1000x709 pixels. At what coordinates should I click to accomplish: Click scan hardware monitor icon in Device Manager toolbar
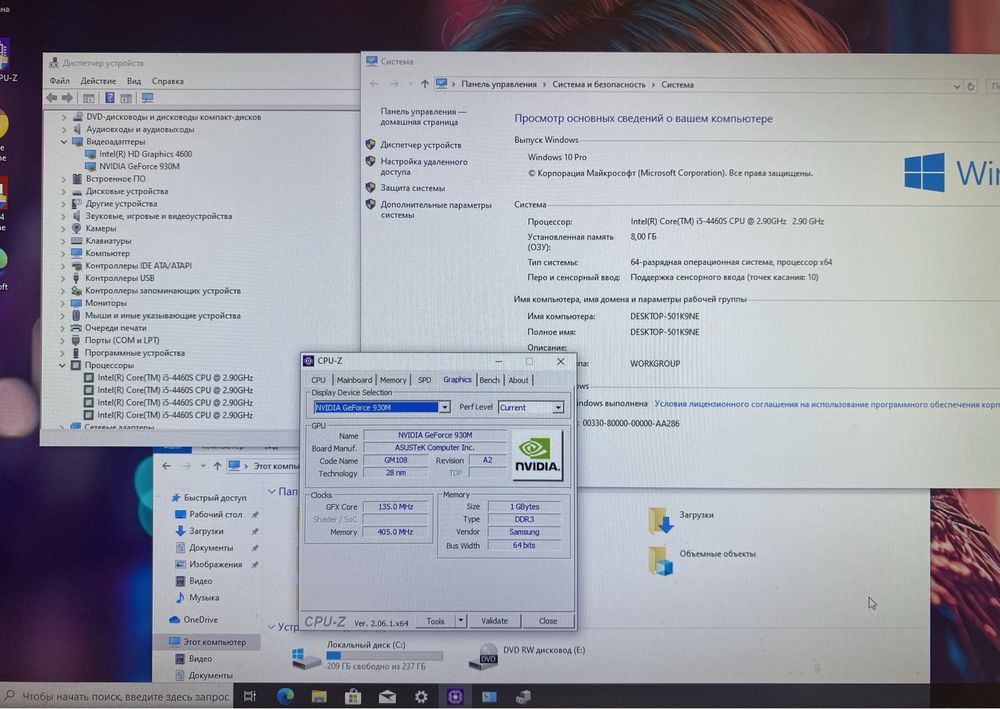[147, 98]
